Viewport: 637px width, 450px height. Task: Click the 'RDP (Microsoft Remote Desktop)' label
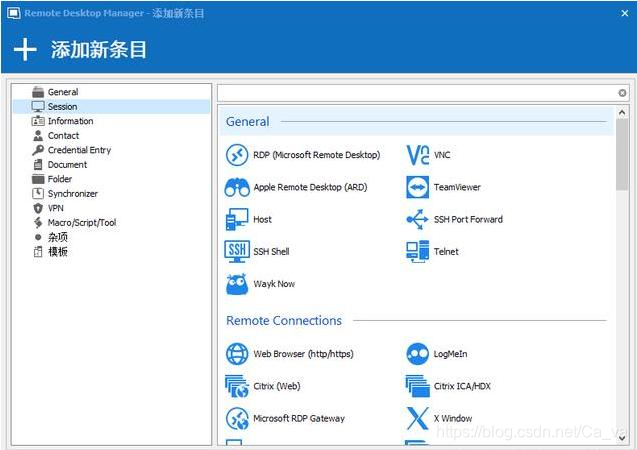pos(317,155)
